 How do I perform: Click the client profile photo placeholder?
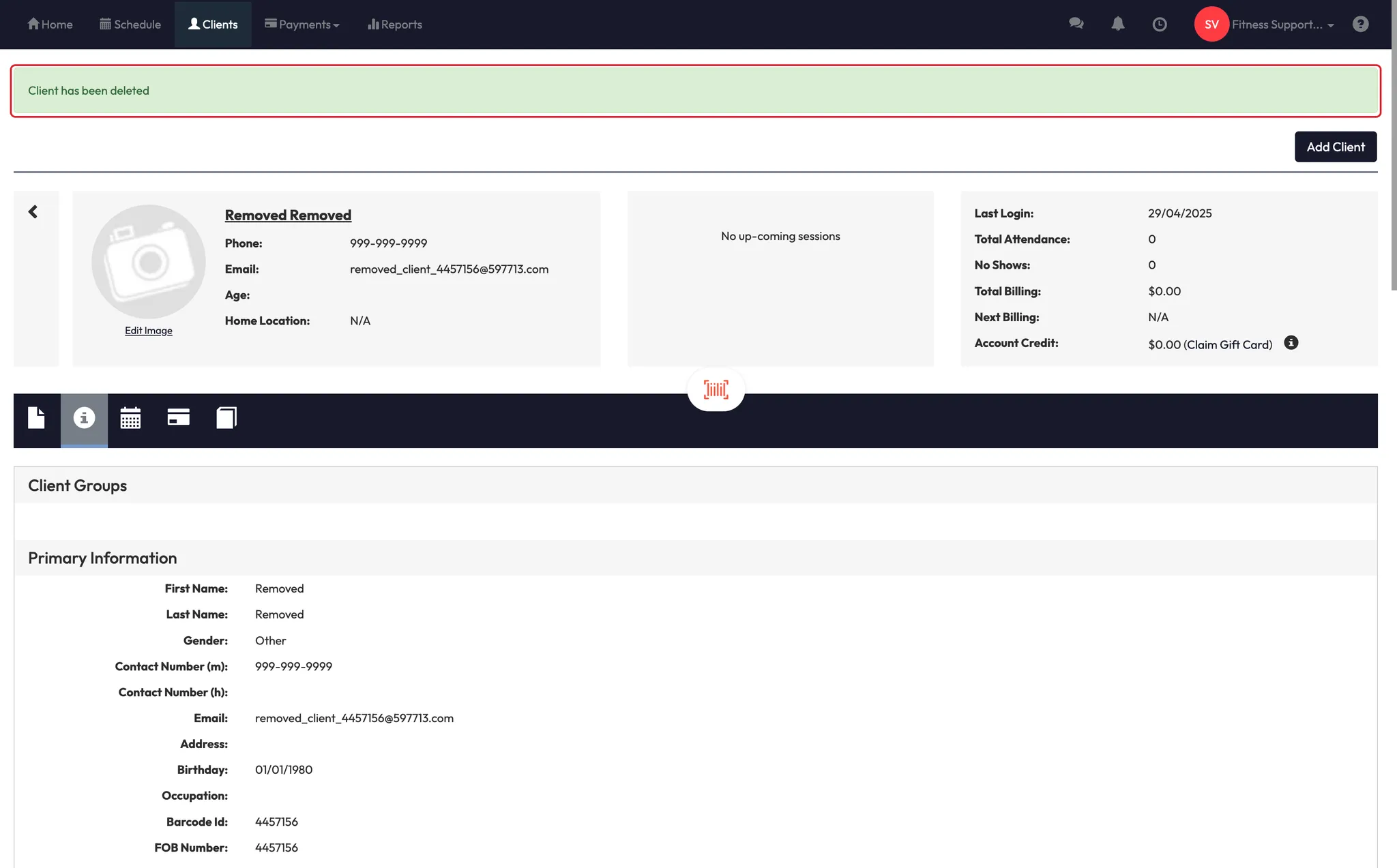point(148,261)
